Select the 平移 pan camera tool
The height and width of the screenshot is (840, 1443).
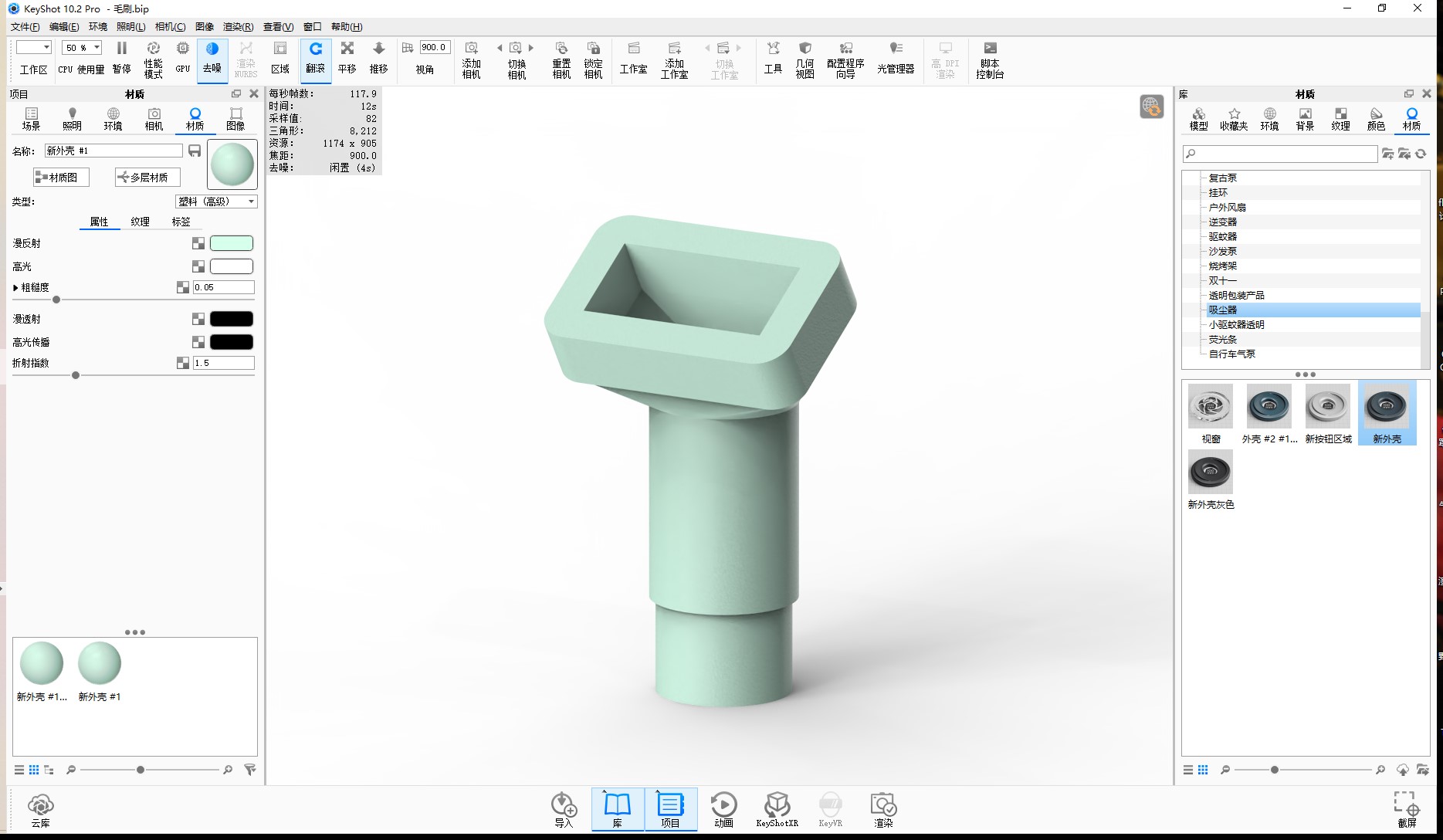347,59
